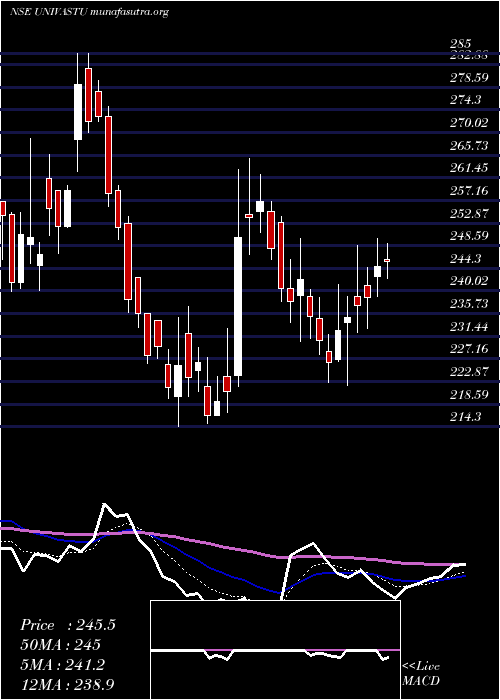Click the tallest white candlestick mid-chart
The image size is (500, 700).
click(x=238, y=307)
